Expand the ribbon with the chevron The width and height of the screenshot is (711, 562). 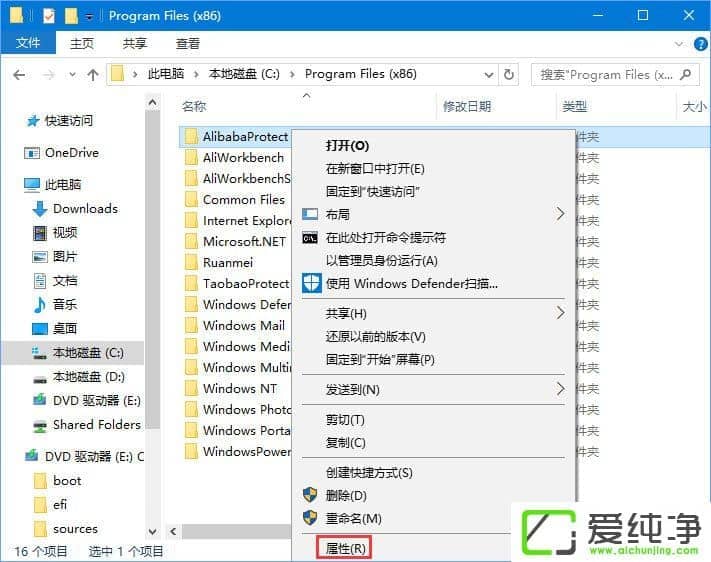pos(678,44)
